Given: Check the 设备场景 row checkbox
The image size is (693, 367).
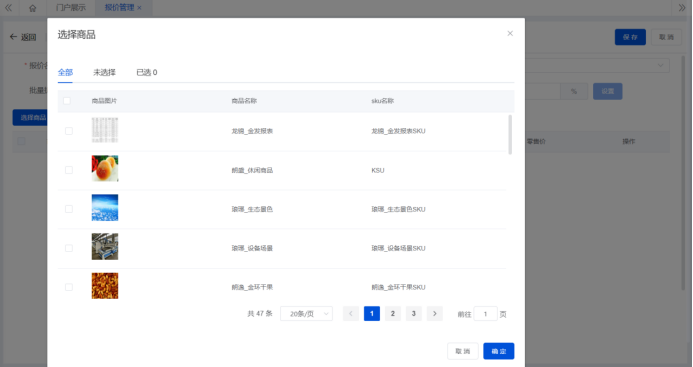Looking at the screenshot, I should click(69, 248).
